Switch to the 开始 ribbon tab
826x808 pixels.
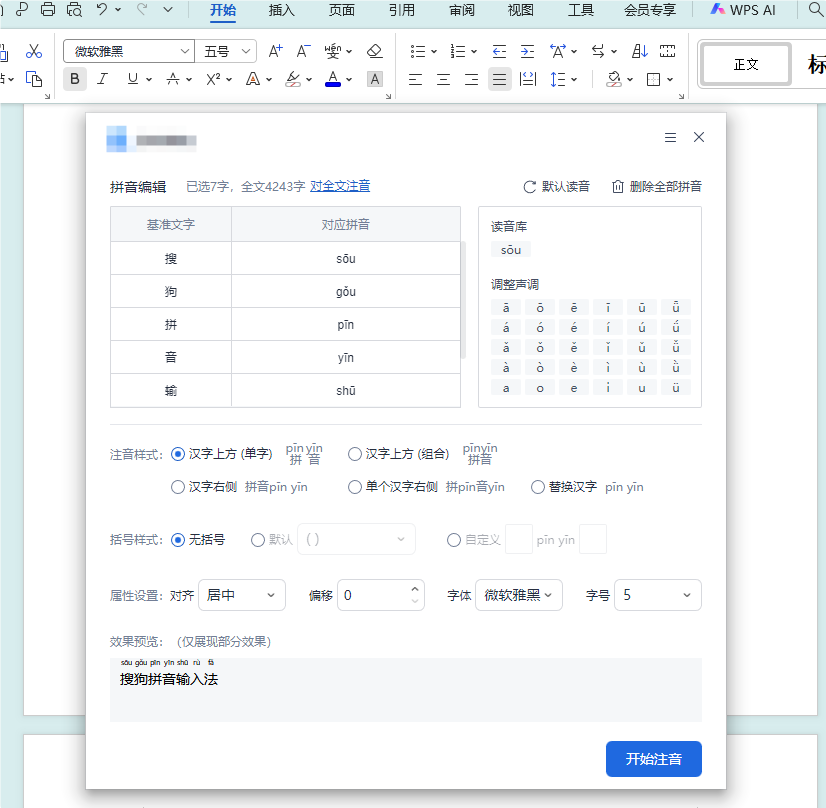click(223, 10)
